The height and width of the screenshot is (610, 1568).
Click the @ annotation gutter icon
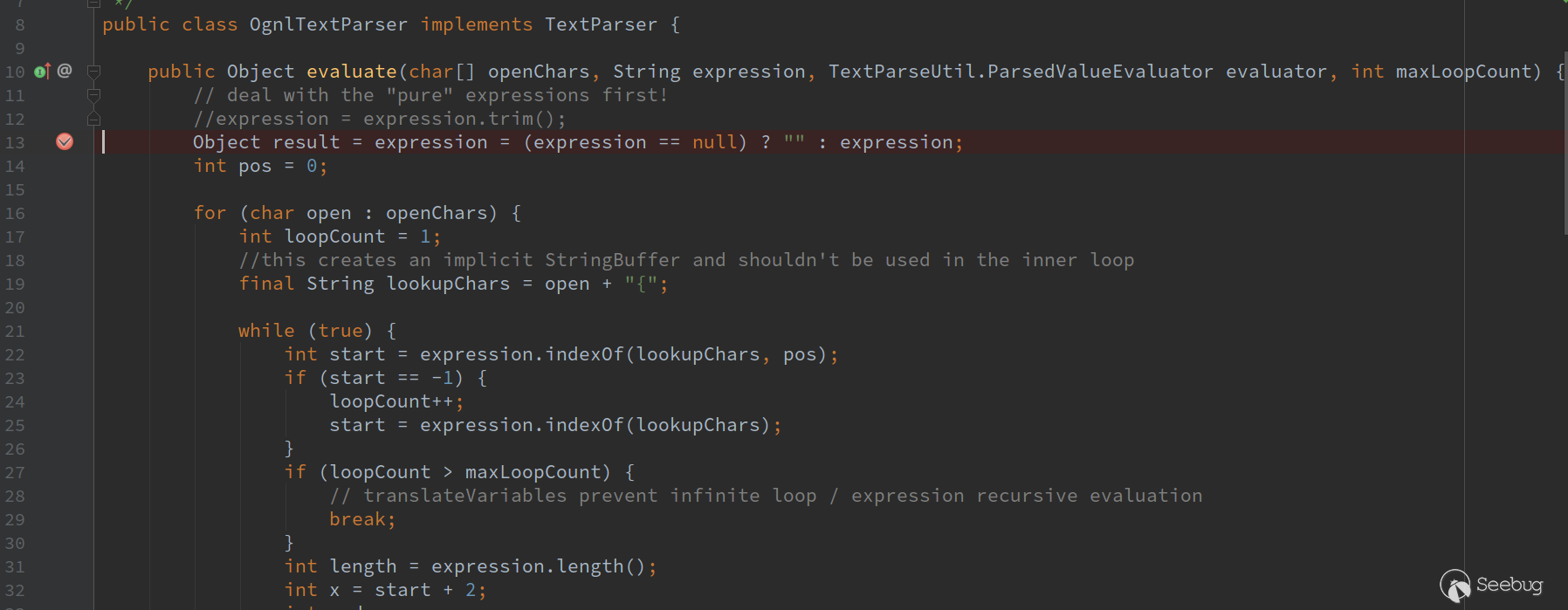point(65,71)
